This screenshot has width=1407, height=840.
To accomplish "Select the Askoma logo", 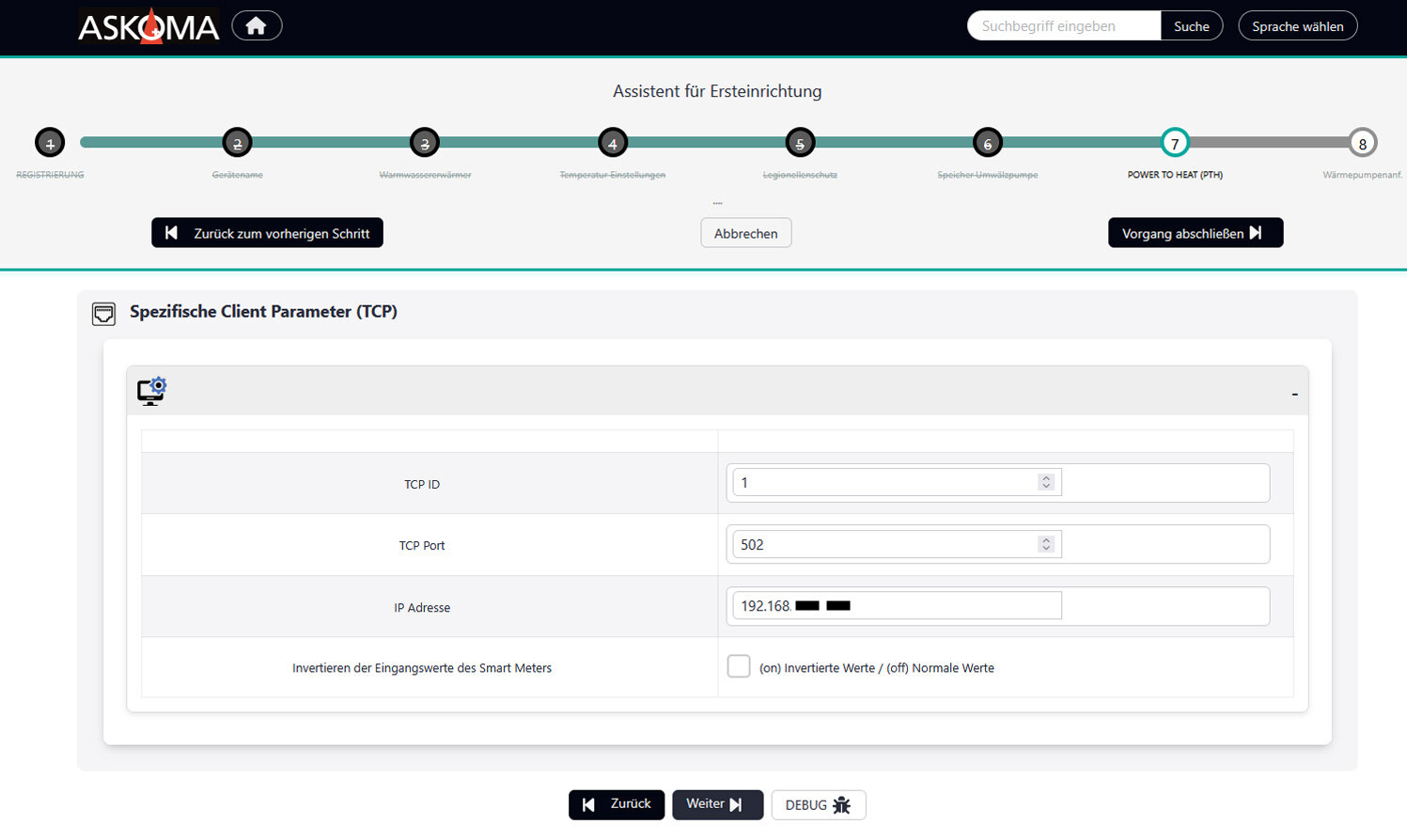I will click(x=148, y=25).
